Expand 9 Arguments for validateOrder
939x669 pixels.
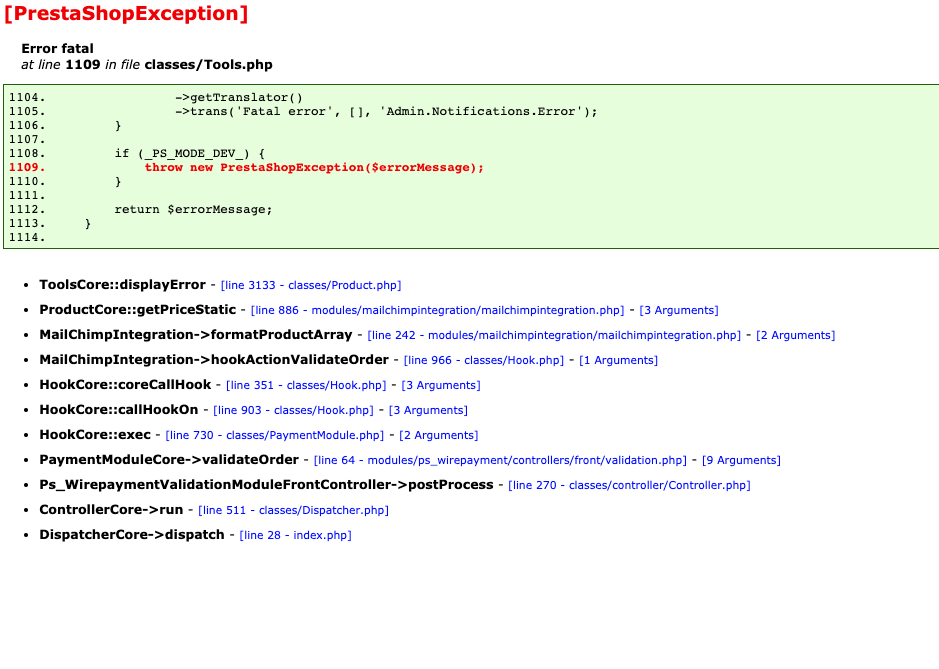point(741,460)
